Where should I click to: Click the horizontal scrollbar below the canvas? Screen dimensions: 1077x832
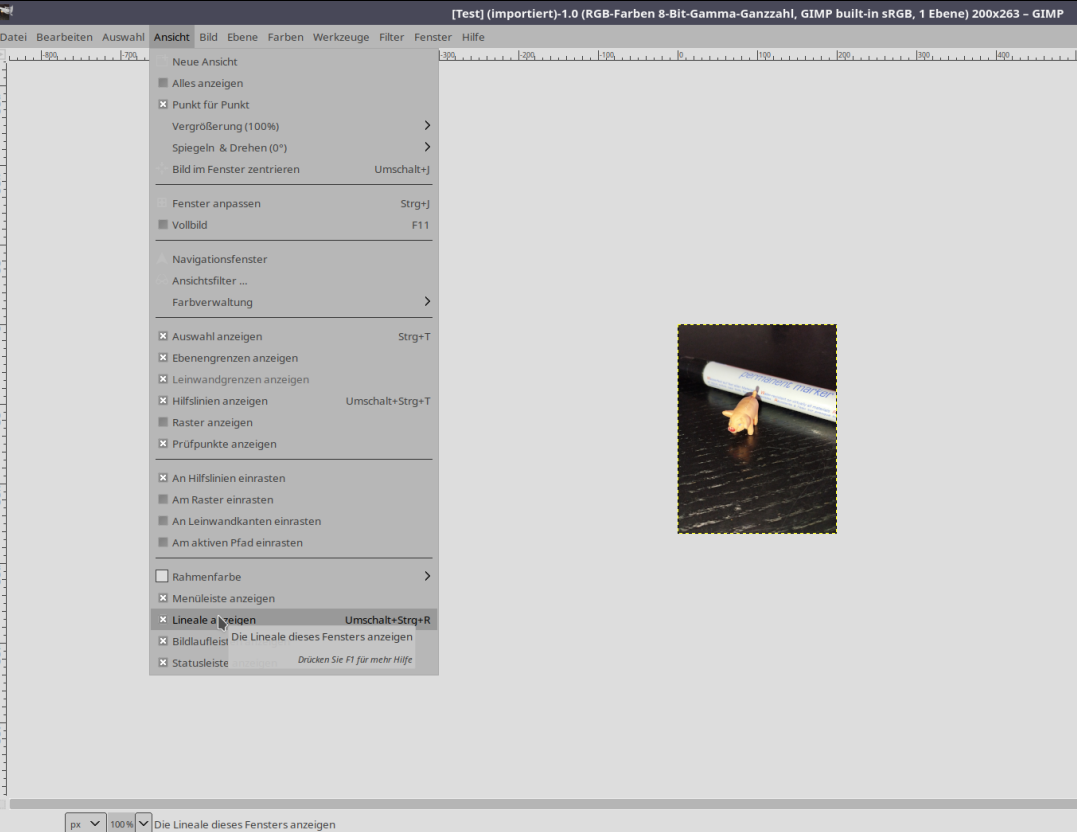tap(540, 803)
